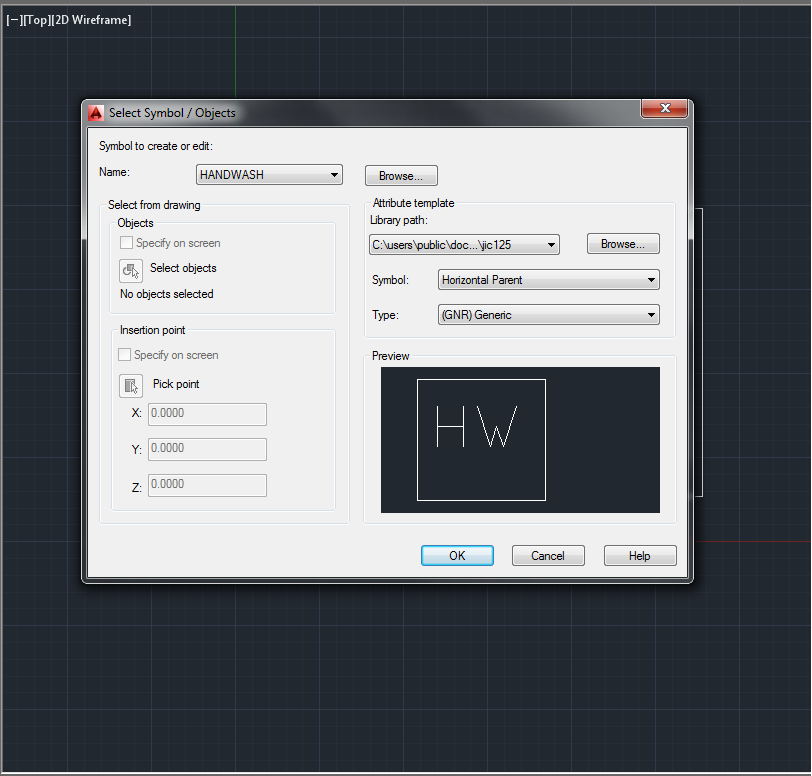Click the Y coordinate input field
Screen dimensions: 812x776
[208, 449]
